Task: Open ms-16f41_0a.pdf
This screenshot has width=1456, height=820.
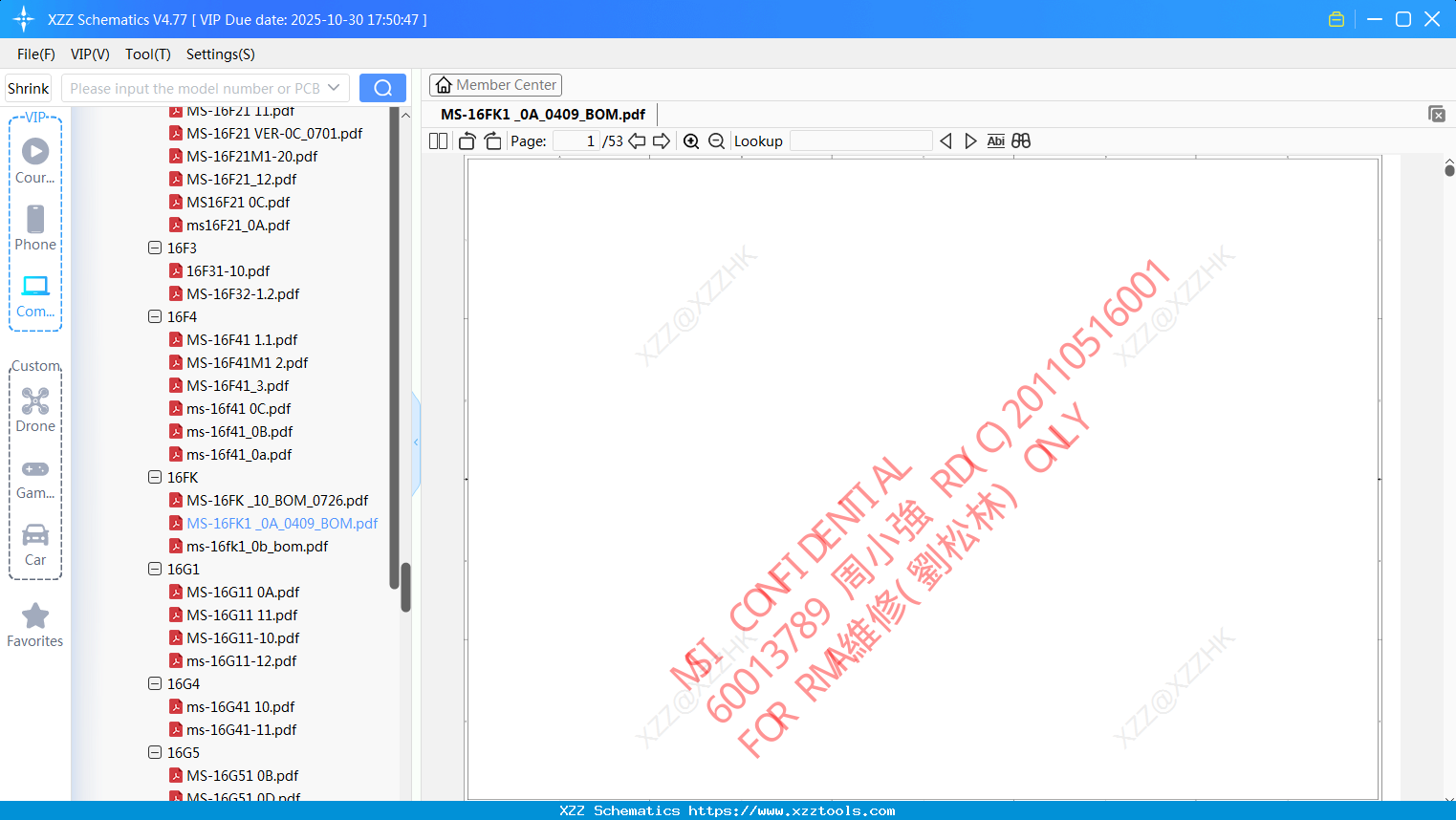Action: pos(239,454)
